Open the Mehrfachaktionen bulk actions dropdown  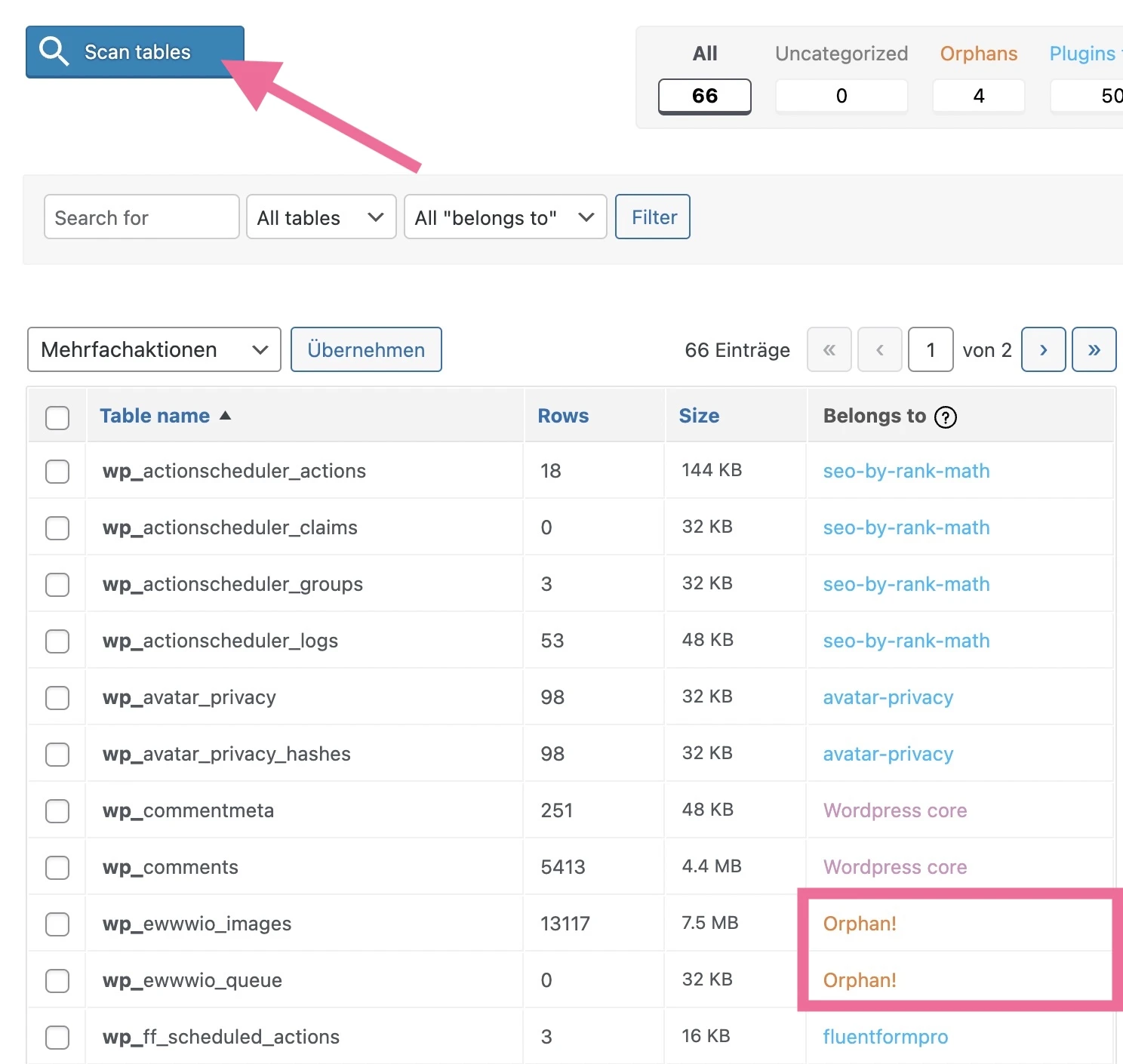coord(154,349)
